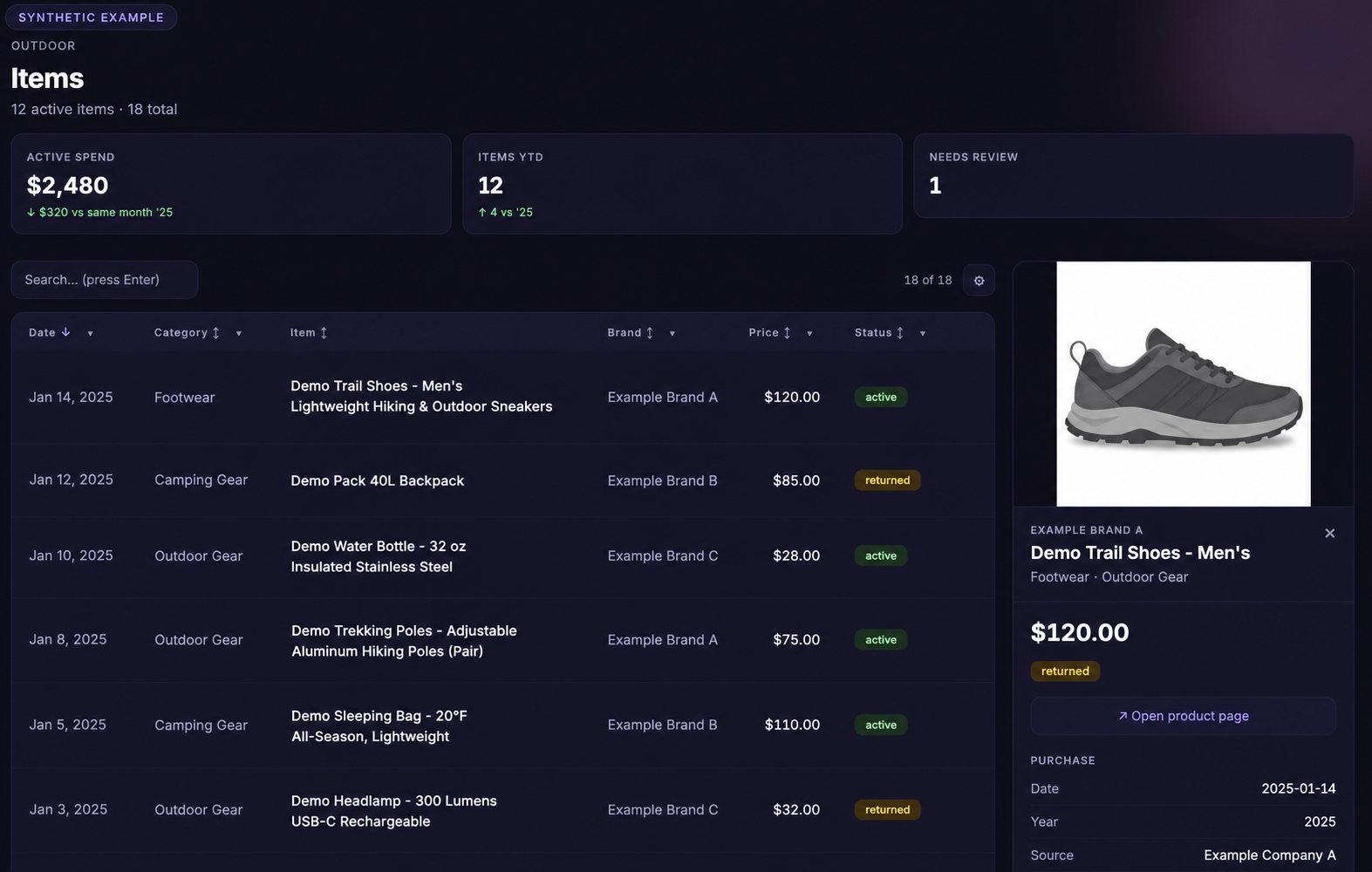Click the Source value Example Company A
The height and width of the screenshot is (872, 1372).
[1270, 855]
